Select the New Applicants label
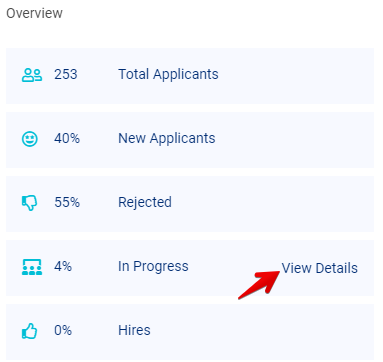 [167, 138]
